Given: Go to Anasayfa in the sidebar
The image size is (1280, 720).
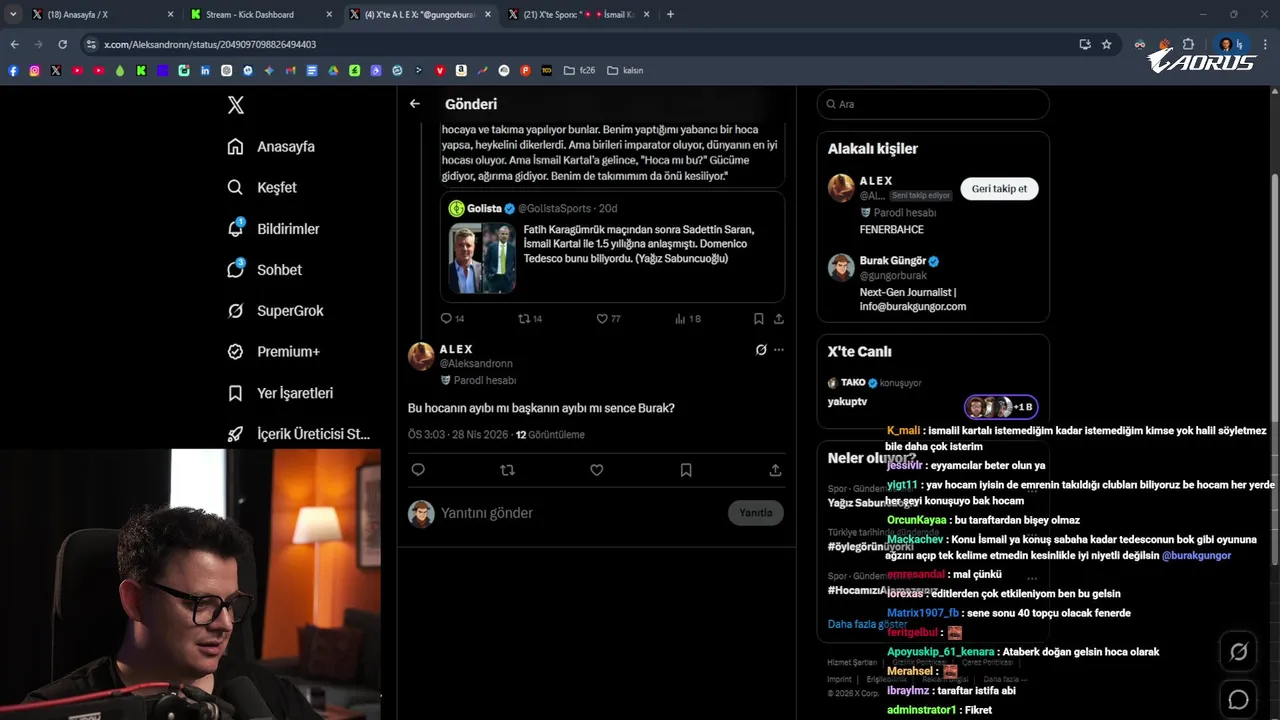Looking at the screenshot, I should click(271, 146).
